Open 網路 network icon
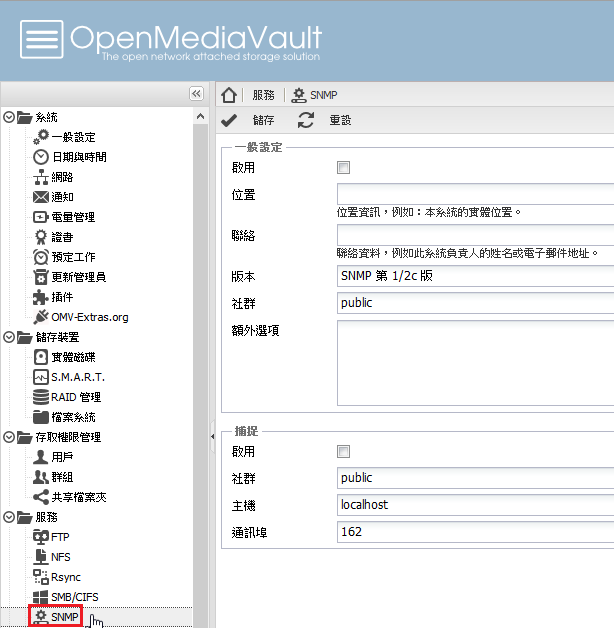The image size is (614, 628). 41,177
